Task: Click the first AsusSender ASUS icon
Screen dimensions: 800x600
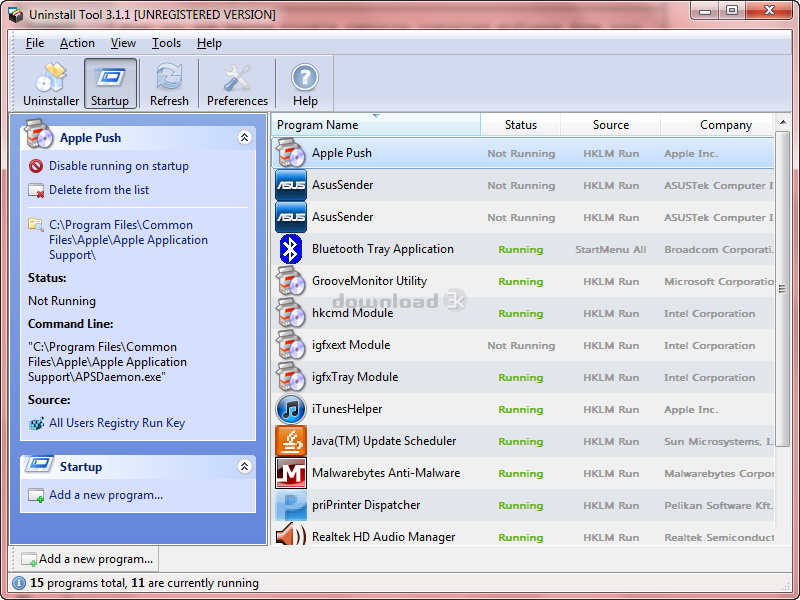Action: tap(291, 185)
